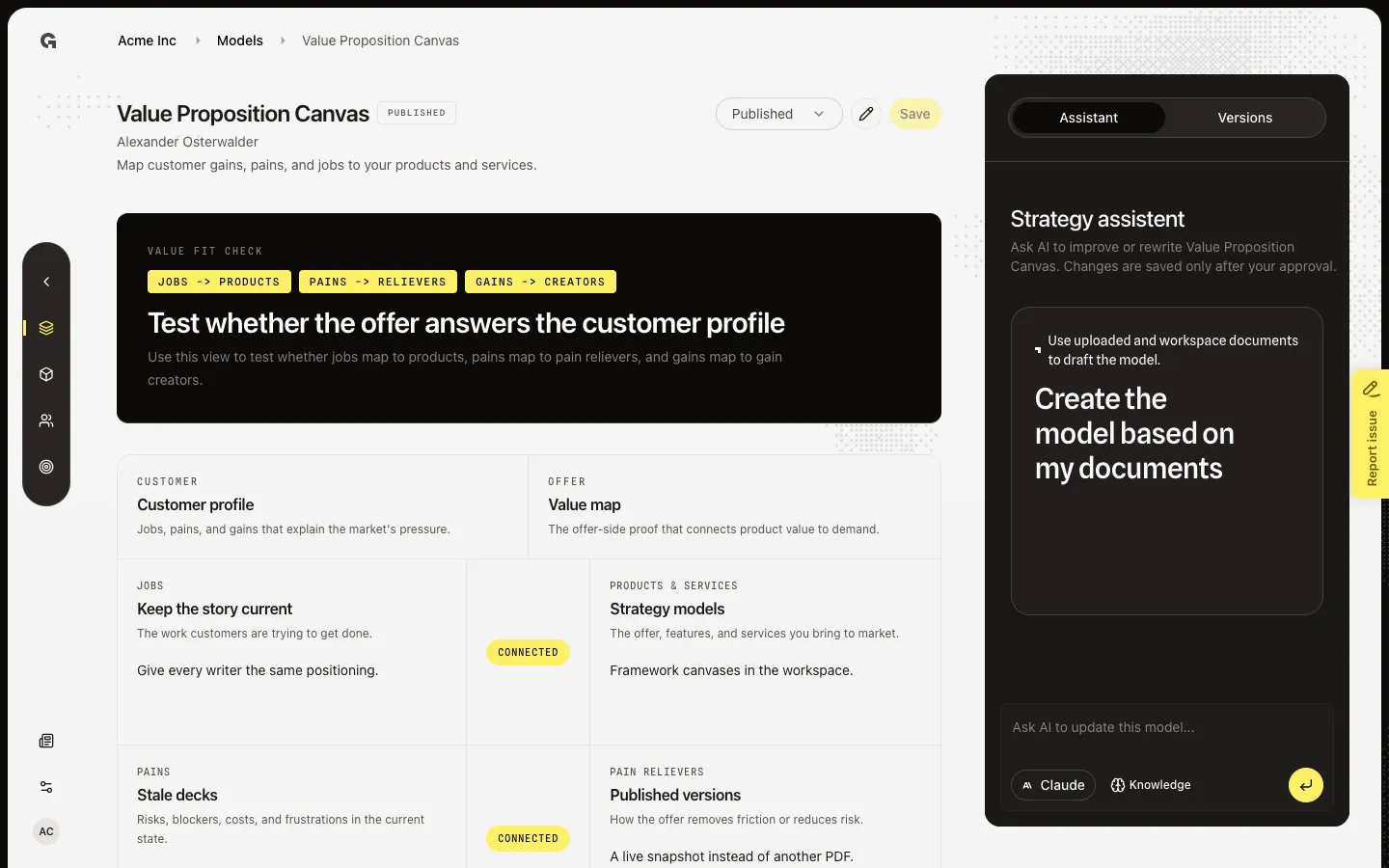Open the Published status dropdown
This screenshot has height=868, width=1389.
(x=778, y=114)
